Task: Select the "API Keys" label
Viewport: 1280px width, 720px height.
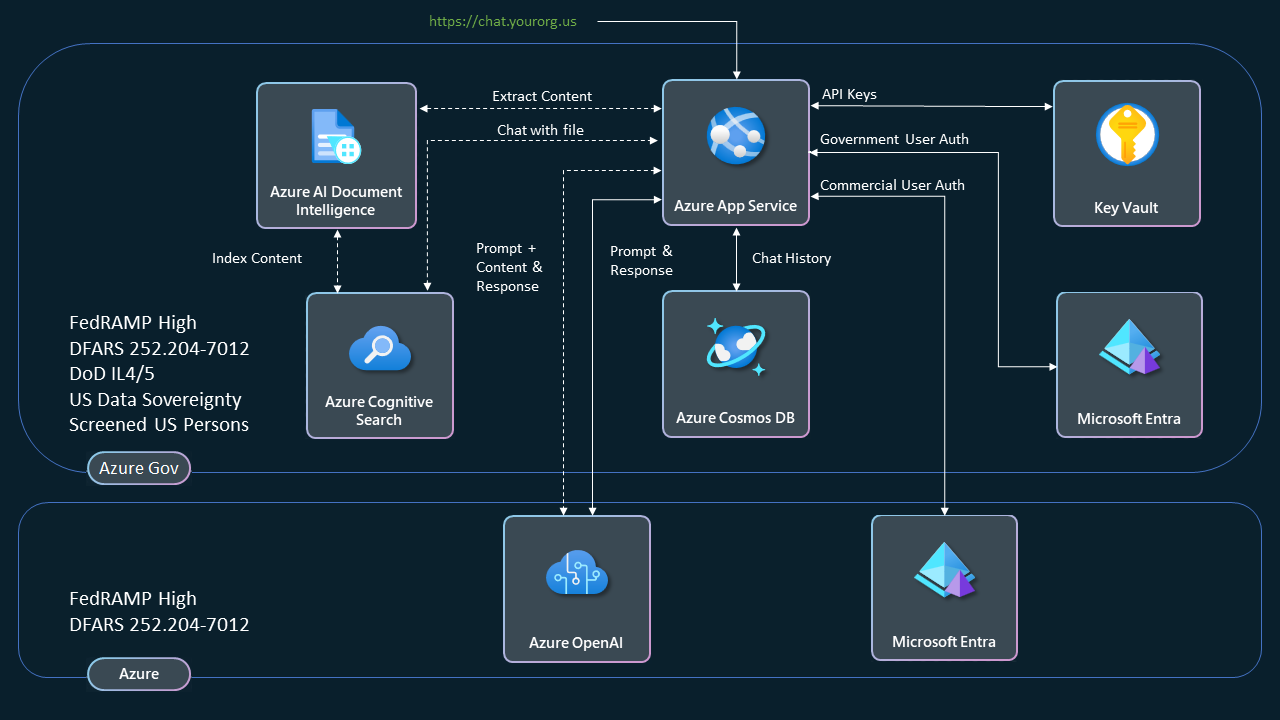Action: click(849, 94)
